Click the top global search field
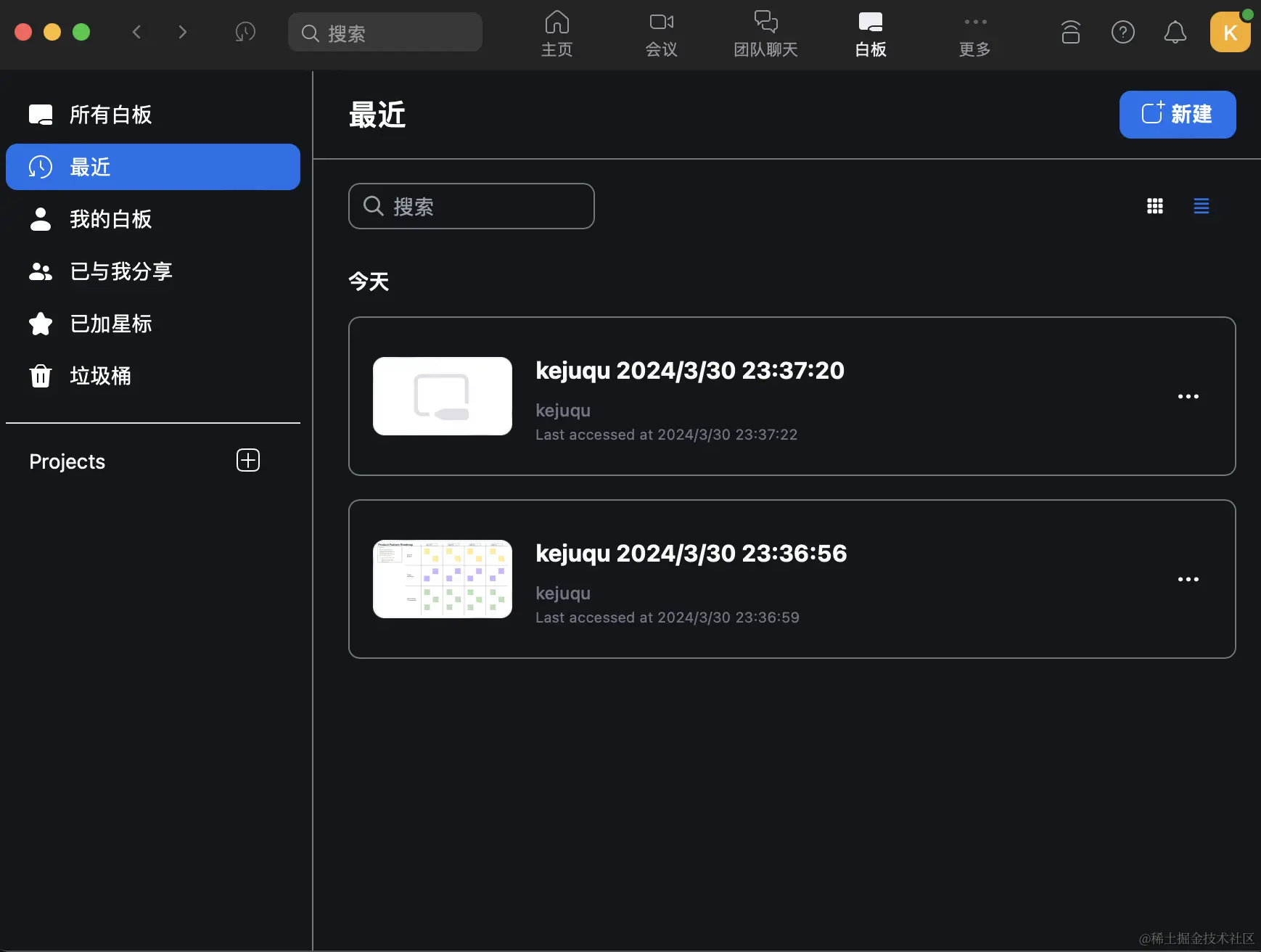The height and width of the screenshot is (952, 1261). click(385, 32)
